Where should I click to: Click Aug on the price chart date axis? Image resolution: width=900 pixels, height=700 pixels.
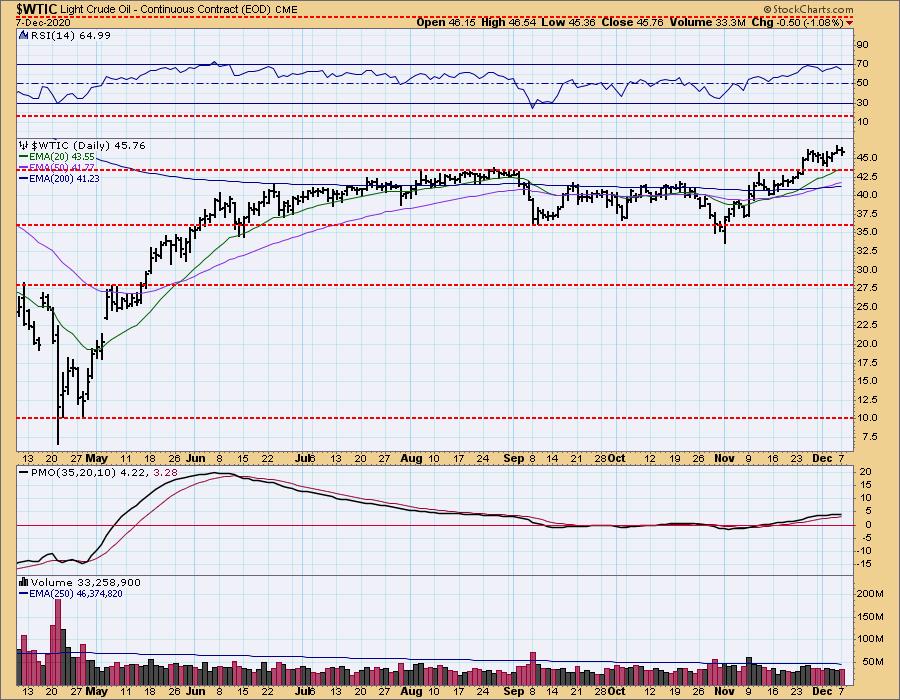tap(411, 458)
